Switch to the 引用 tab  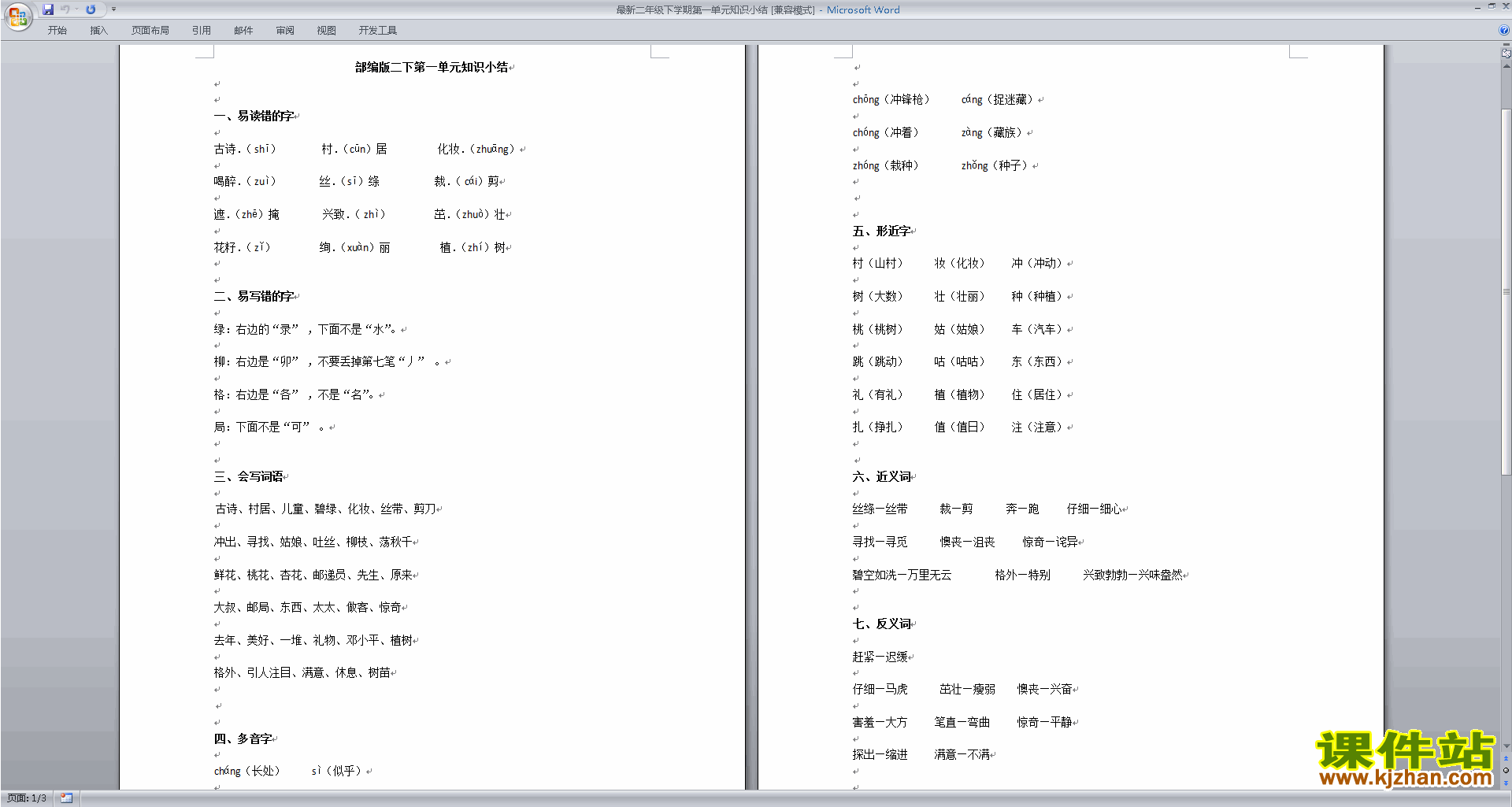[202, 31]
